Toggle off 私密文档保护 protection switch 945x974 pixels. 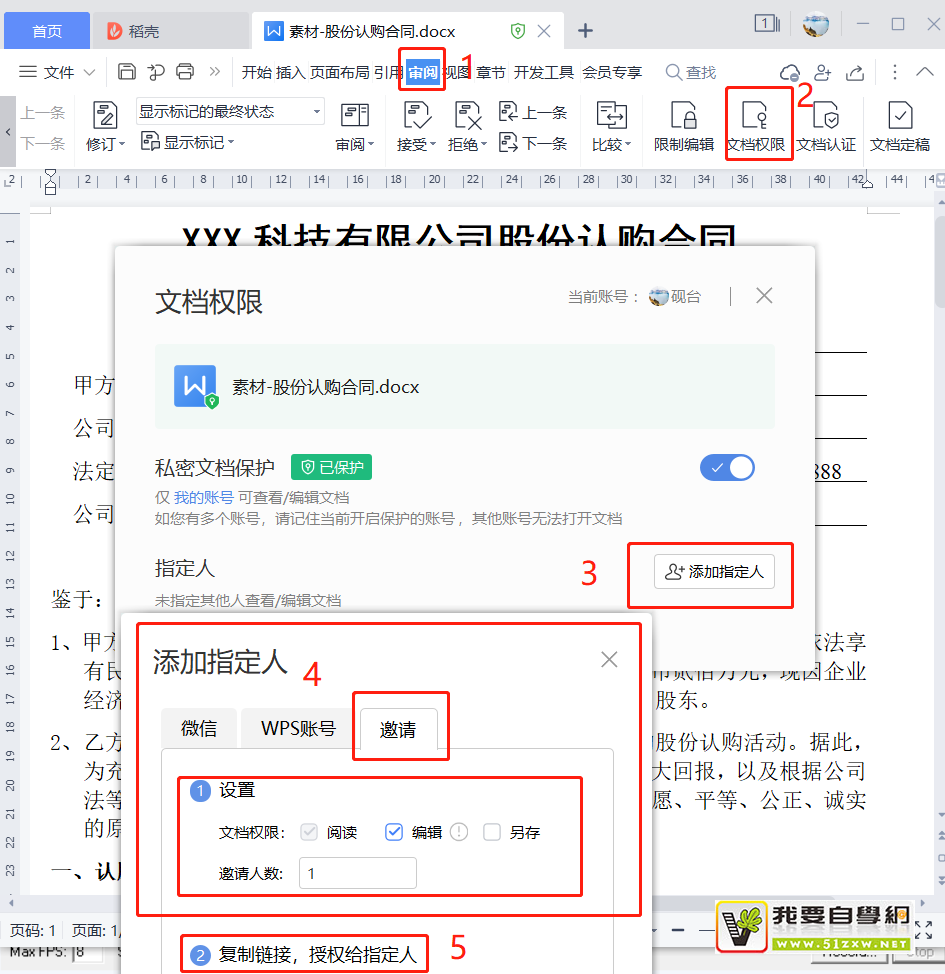click(727, 467)
